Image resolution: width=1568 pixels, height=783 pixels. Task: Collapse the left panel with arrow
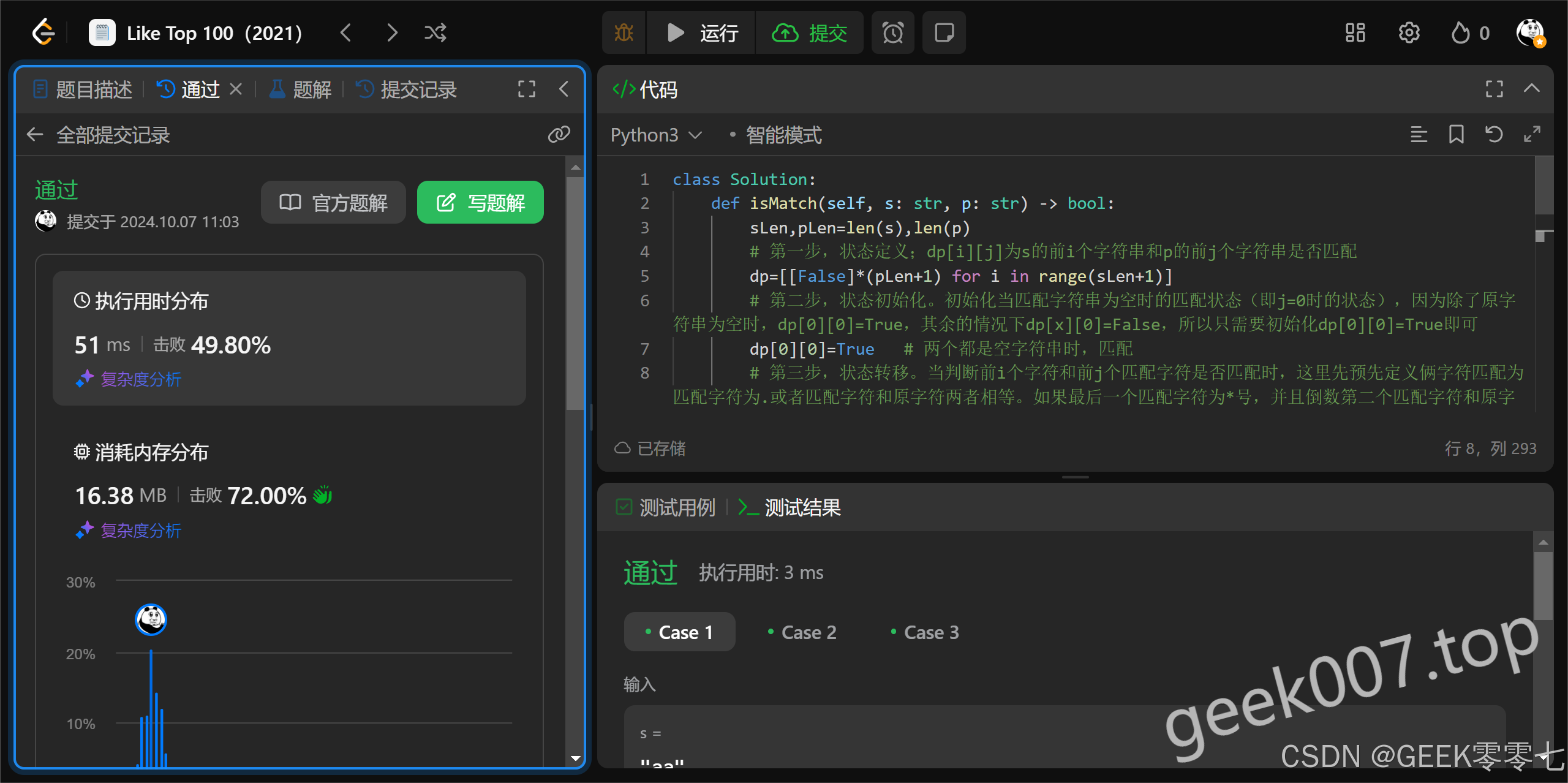pyautogui.click(x=563, y=89)
